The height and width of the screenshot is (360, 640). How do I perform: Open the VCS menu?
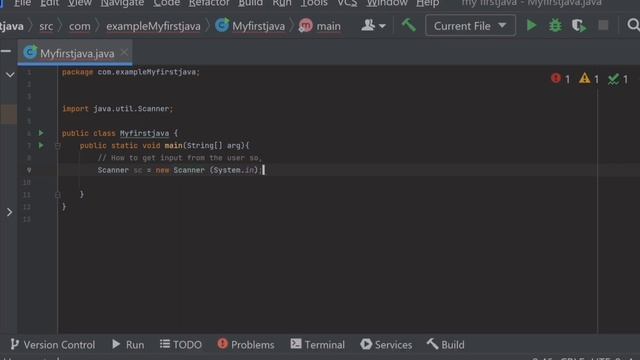point(347,3)
